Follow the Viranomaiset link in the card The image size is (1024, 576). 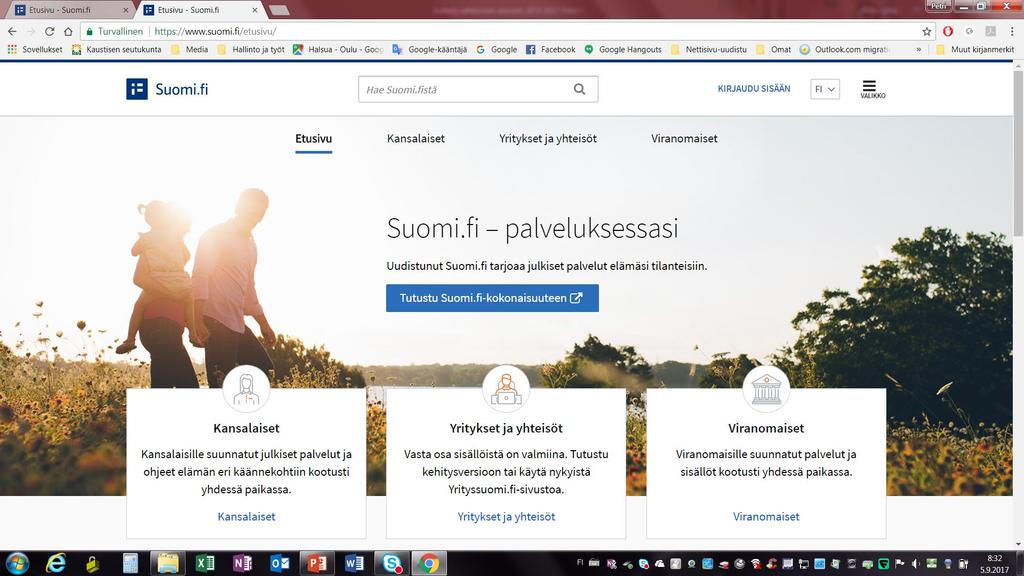pos(766,516)
